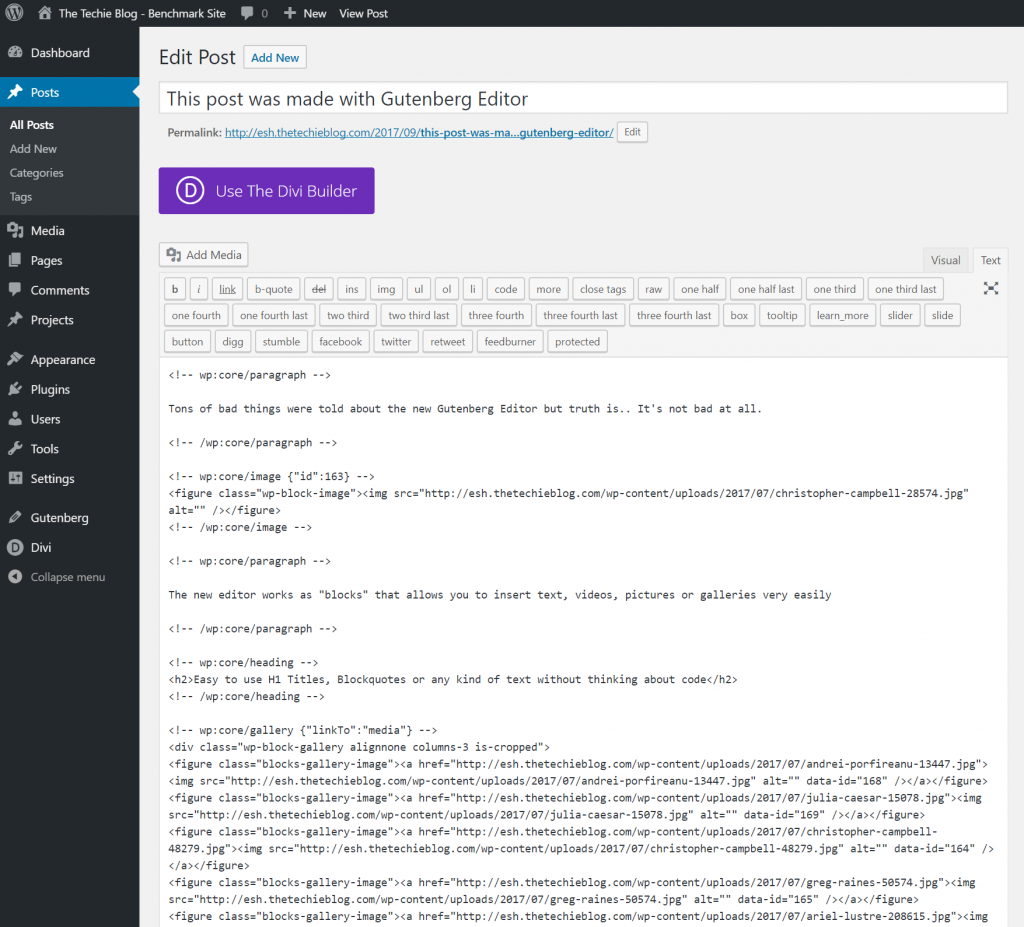This screenshot has width=1024, height=927.
Task: Click the Add New post button
Action: [x=275, y=57]
